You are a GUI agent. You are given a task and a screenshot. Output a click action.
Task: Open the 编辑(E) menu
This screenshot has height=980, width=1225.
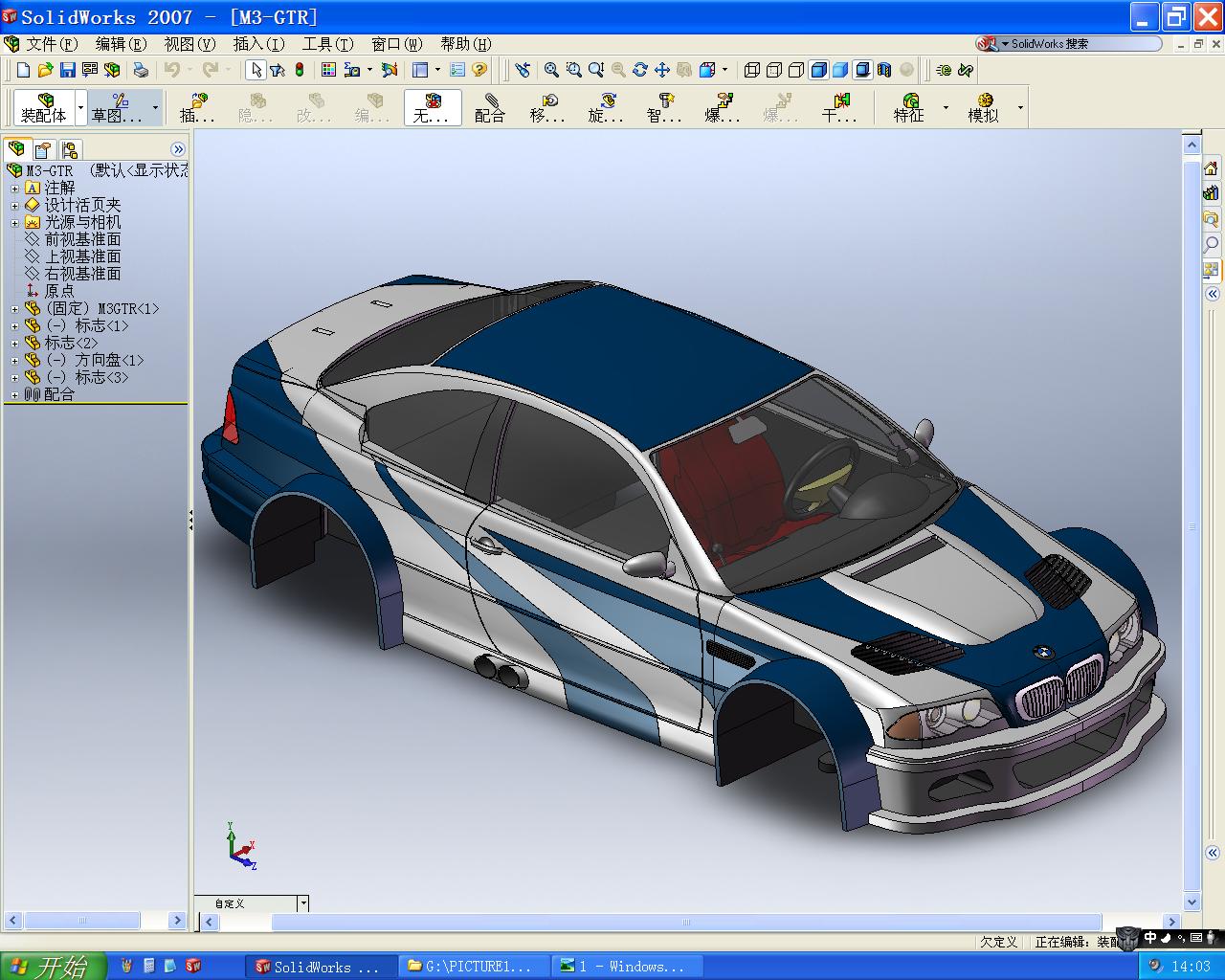point(122,44)
